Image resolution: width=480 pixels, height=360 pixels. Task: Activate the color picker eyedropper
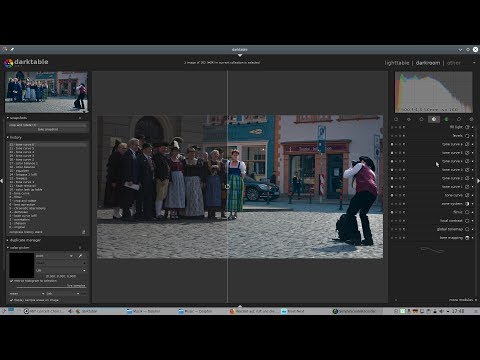tap(80, 256)
